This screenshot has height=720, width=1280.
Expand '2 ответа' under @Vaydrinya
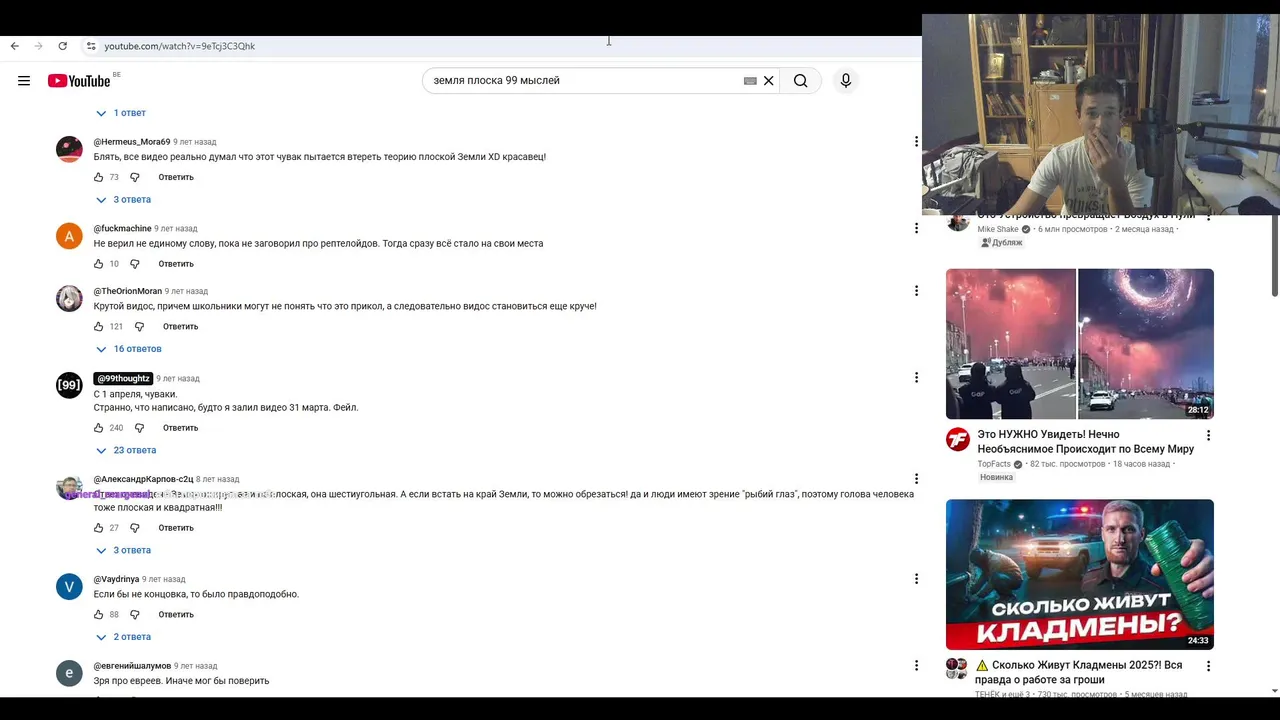pyautogui.click(x=123, y=637)
